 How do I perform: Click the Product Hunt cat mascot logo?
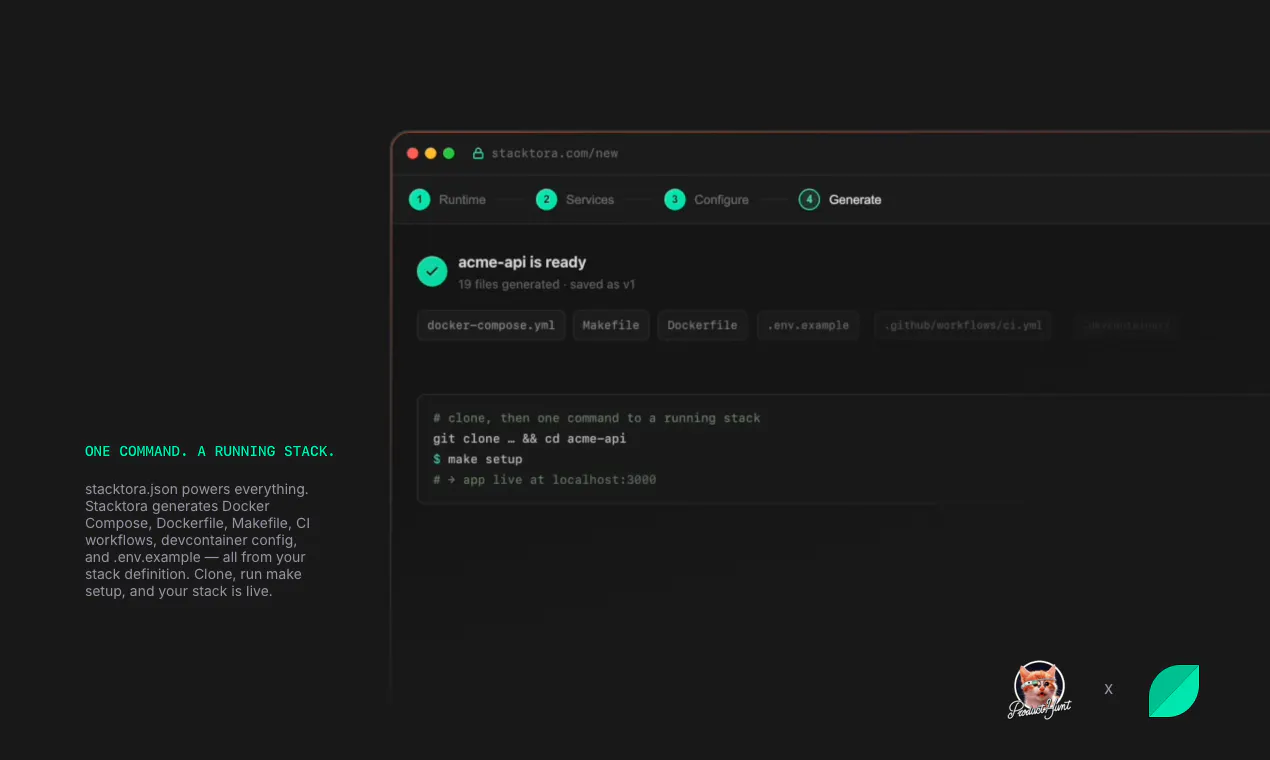coord(1039,690)
